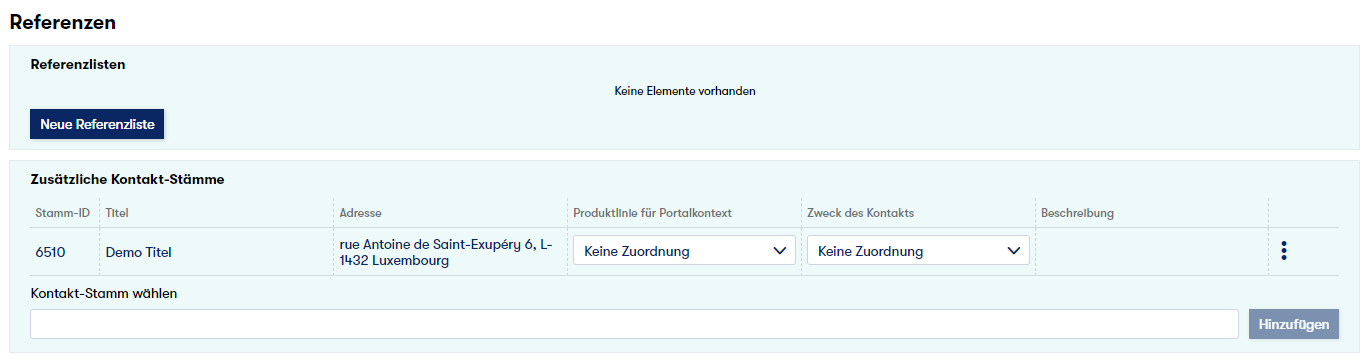Click the chevron arrow in Zweck dropdown
Viewport: 1364px width, 364px height.
1014,251
